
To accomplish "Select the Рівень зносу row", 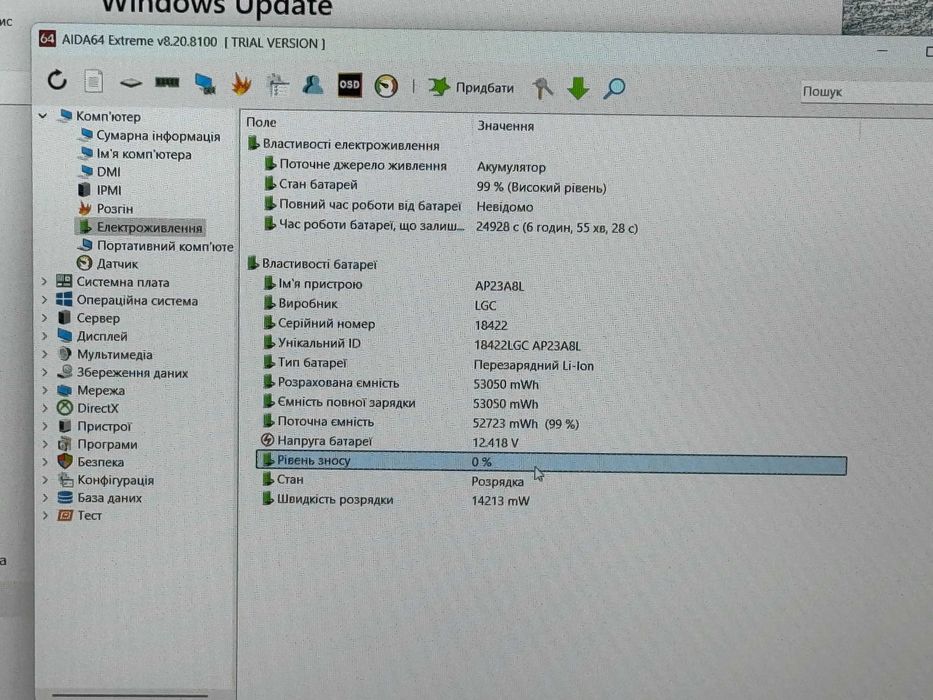I will (x=551, y=462).
